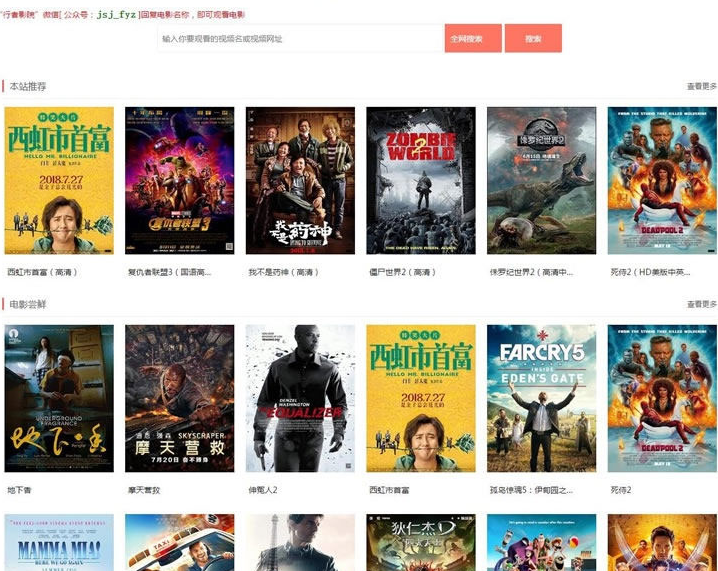The image size is (718, 571).
Task: Click 死侍2 title in 电影尝鲜 row
Action: coord(621,490)
